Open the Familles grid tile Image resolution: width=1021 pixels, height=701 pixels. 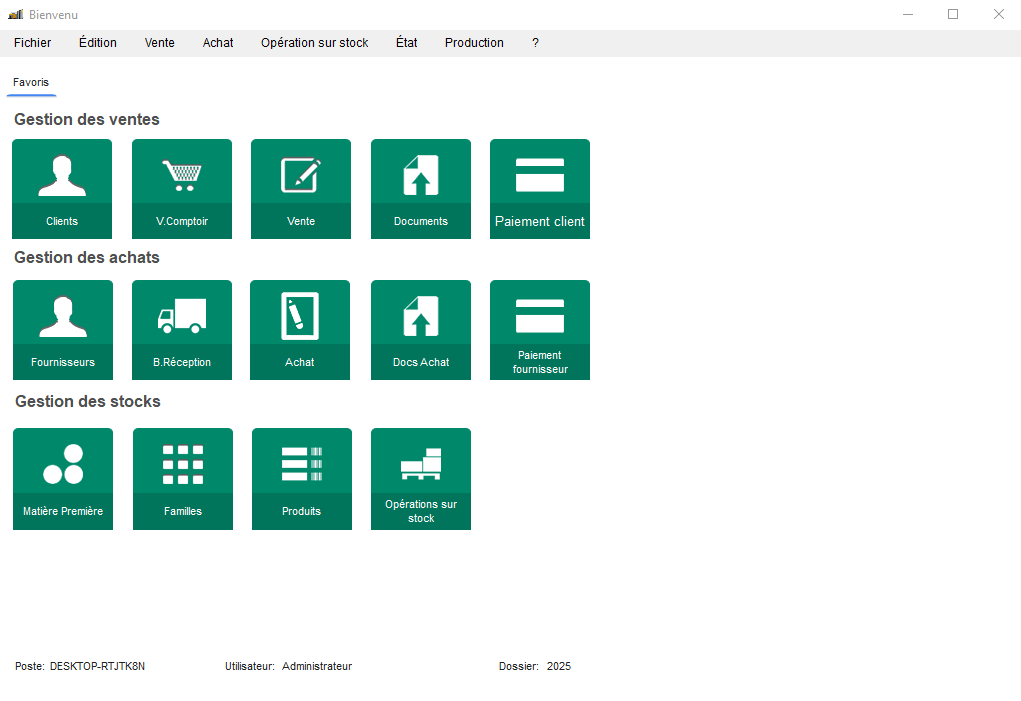[x=183, y=478]
